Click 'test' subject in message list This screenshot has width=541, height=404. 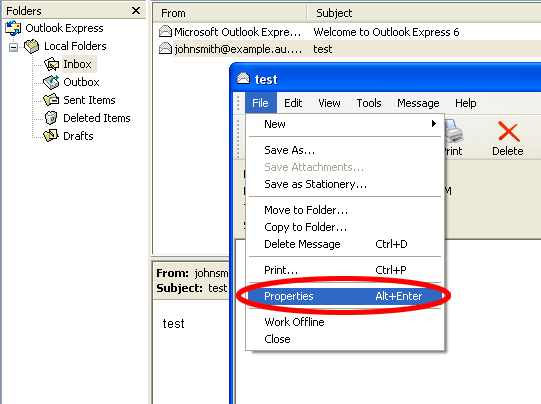(323, 49)
